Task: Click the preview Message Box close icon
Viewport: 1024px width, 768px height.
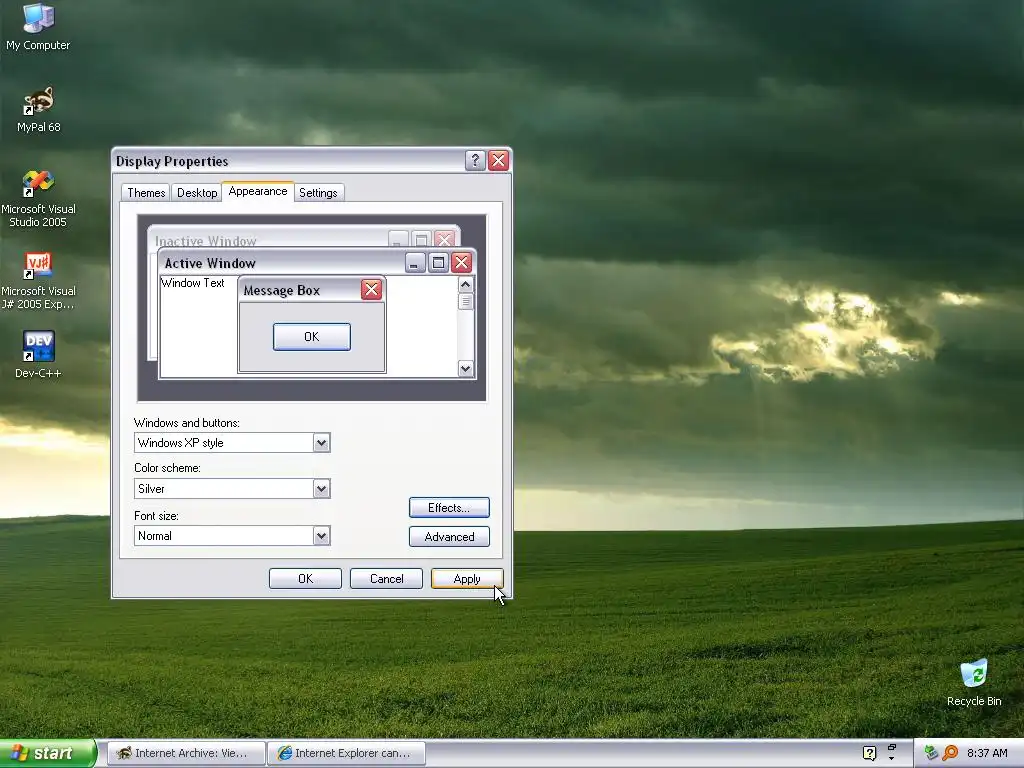Action: (372, 289)
